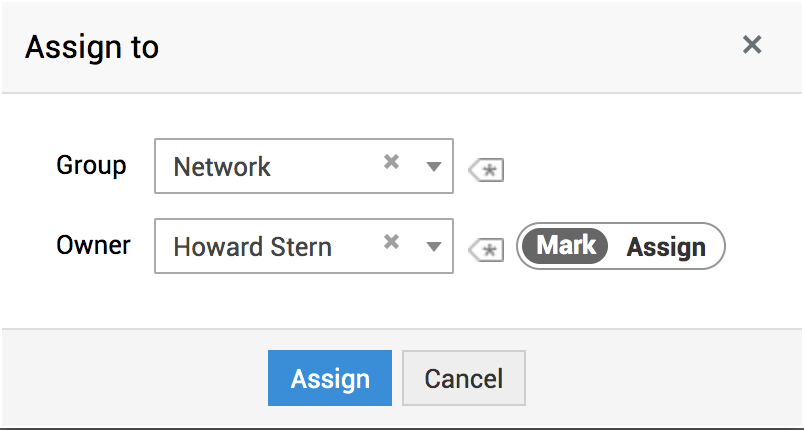Click the tag icon beside Owner field

click(486, 250)
